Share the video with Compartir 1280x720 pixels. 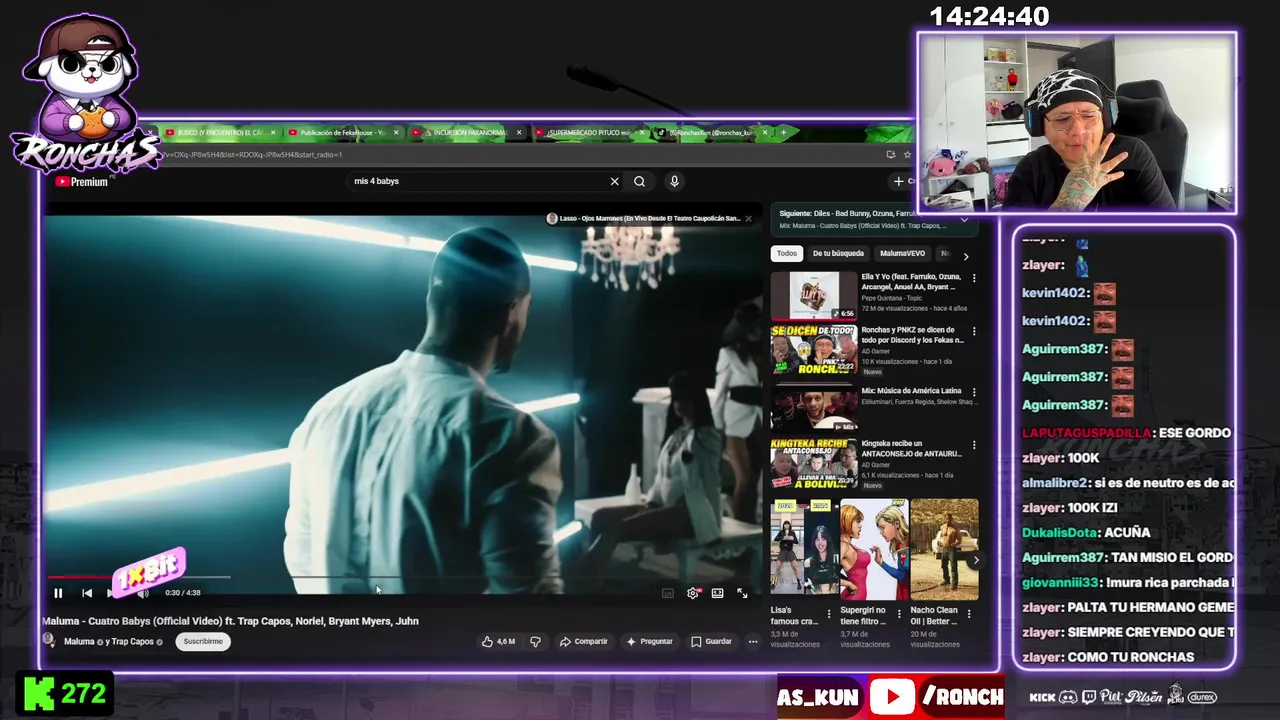(x=583, y=641)
